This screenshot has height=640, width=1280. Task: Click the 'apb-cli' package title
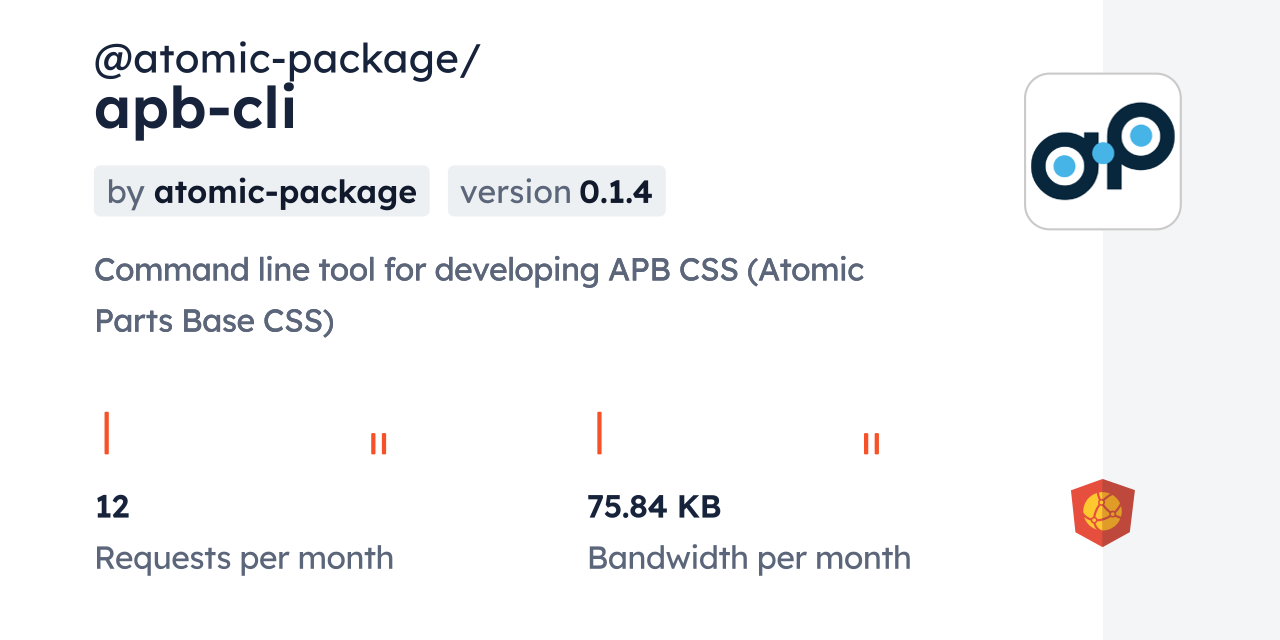pyautogui.click(x=195, y=111)
